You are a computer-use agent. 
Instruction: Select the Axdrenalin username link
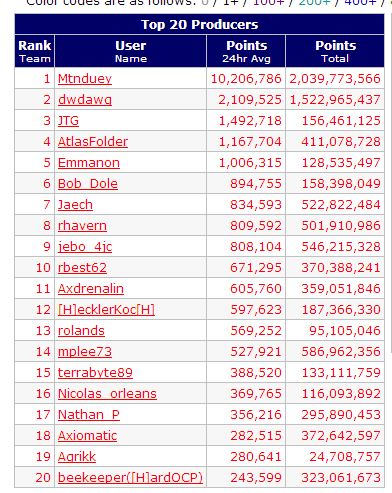[x=91, y=289]
